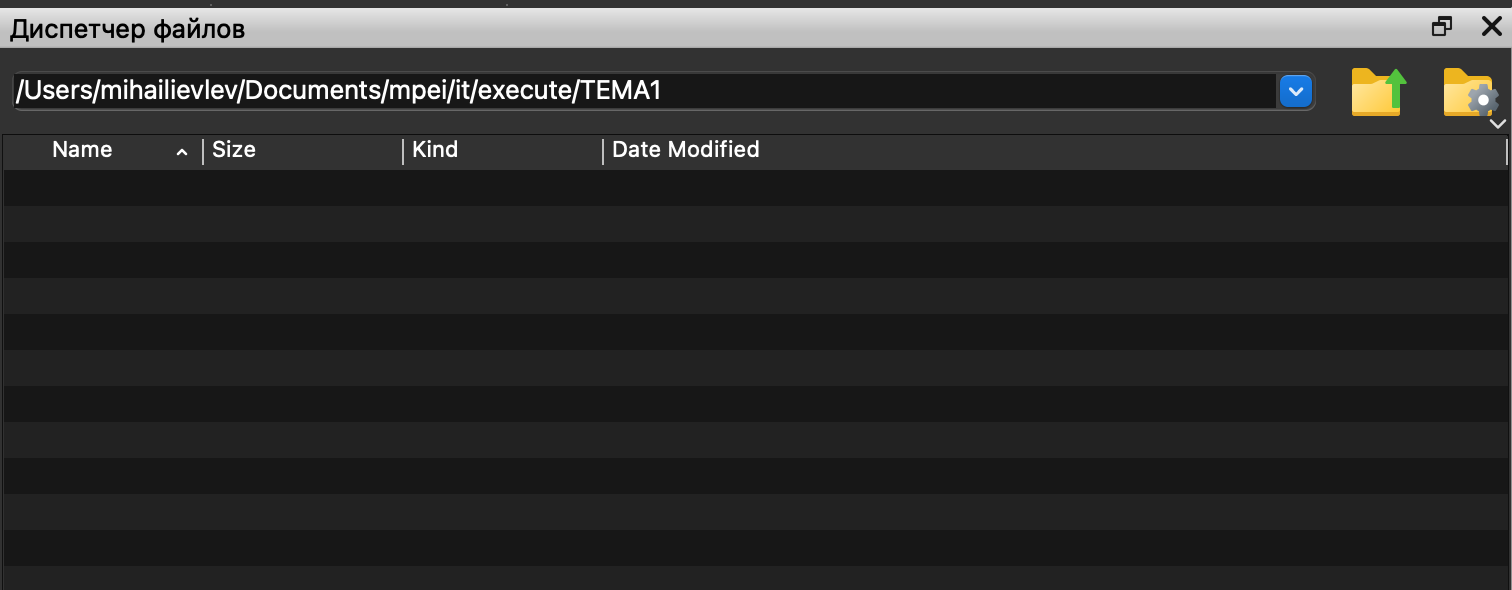Toggle the sort arrow in the Name header
The image size is (1512, 590).
point(182,152)
